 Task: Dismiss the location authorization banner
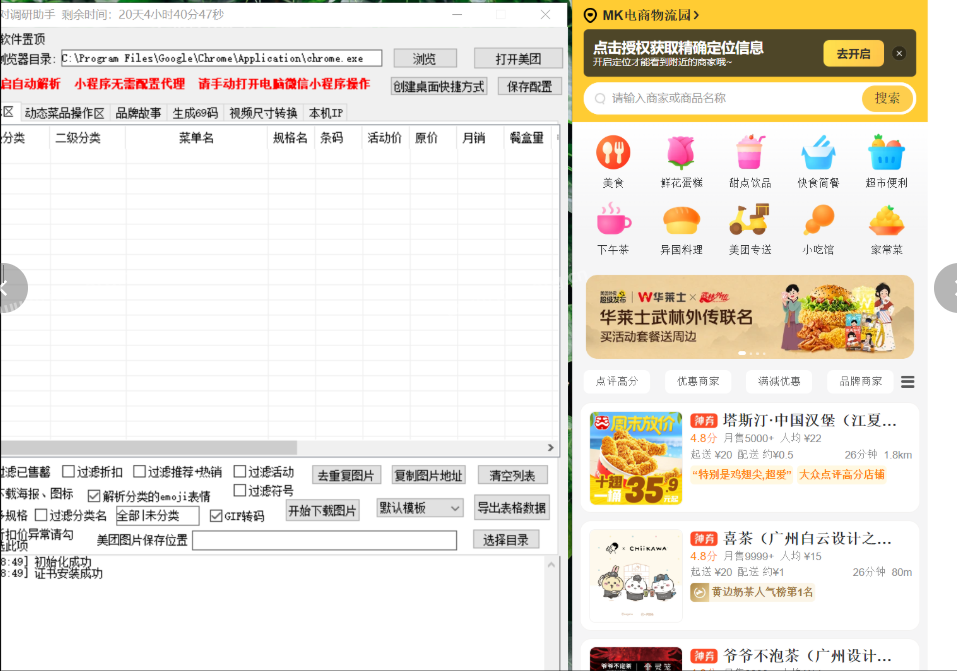[x=899, y=53]
